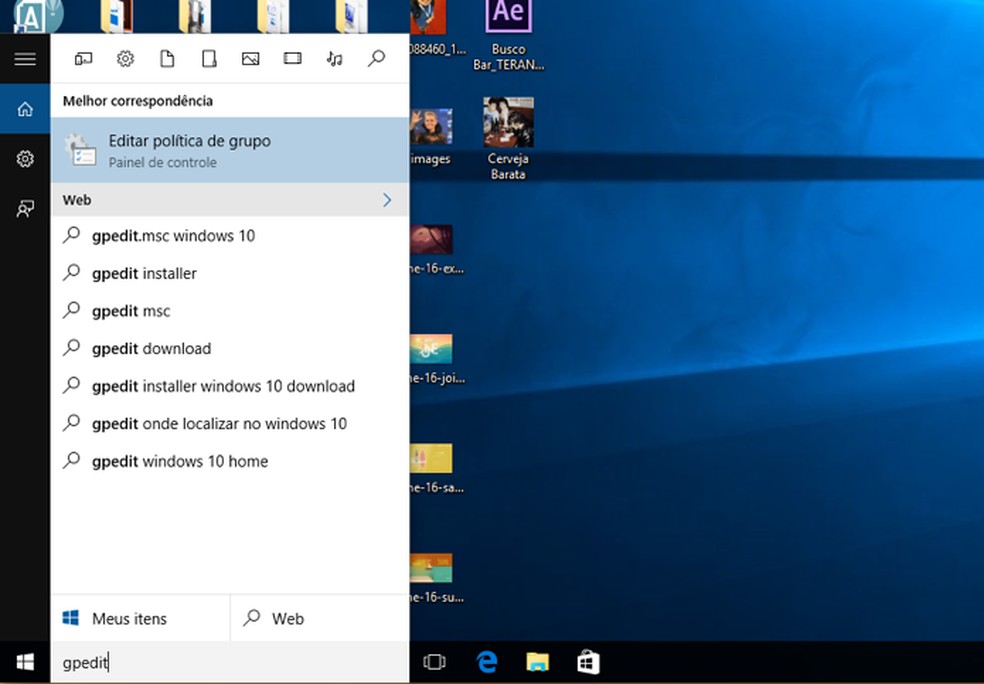Click the gpedit search input field
Image resolution: width=984 pixels, height=684 pixels.
click(200, 662)
